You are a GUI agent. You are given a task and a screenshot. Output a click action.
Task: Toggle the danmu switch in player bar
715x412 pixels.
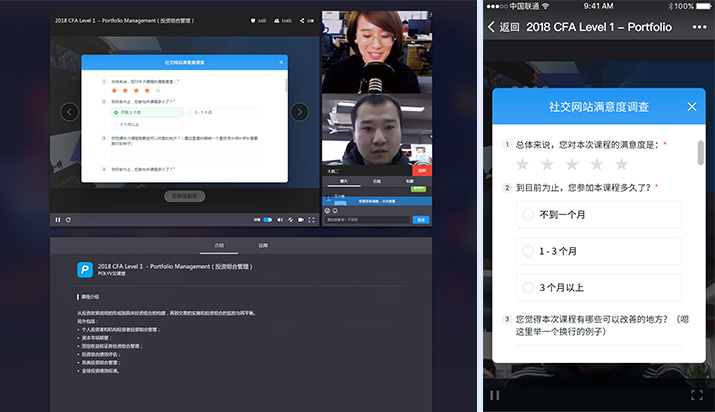pyautogui.click(x=267, y=219)
